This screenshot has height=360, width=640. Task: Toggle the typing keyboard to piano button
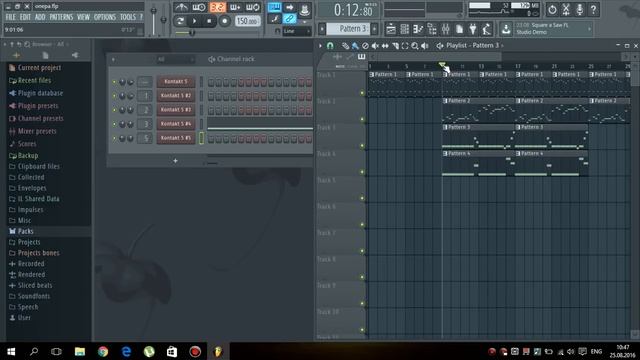(x=274, y=7)
